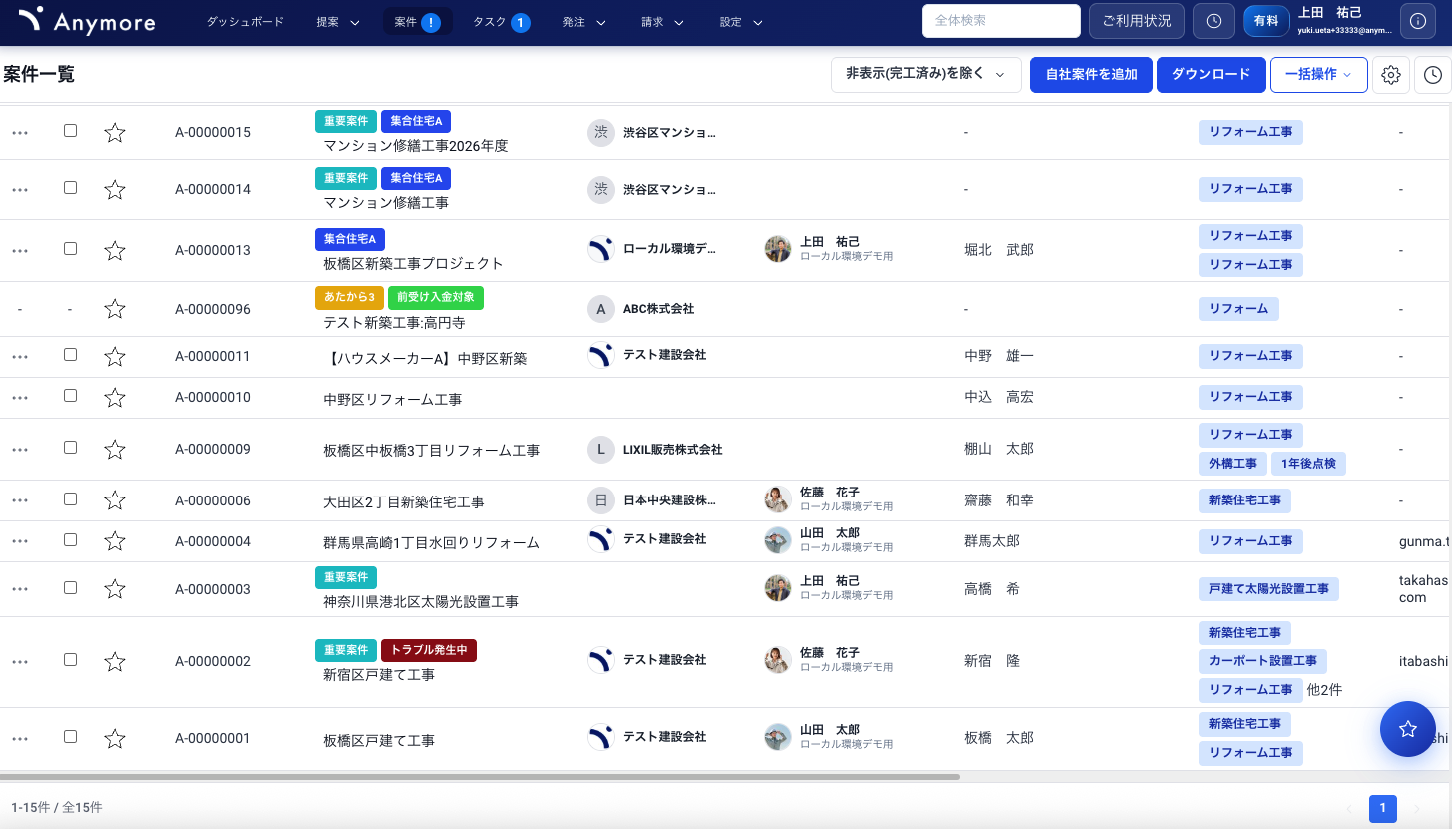The width and height of the screenshot is (1452, 829).
Task: Expand the 一括操作 bulk actions dropdown
Action: [1318, 74]
